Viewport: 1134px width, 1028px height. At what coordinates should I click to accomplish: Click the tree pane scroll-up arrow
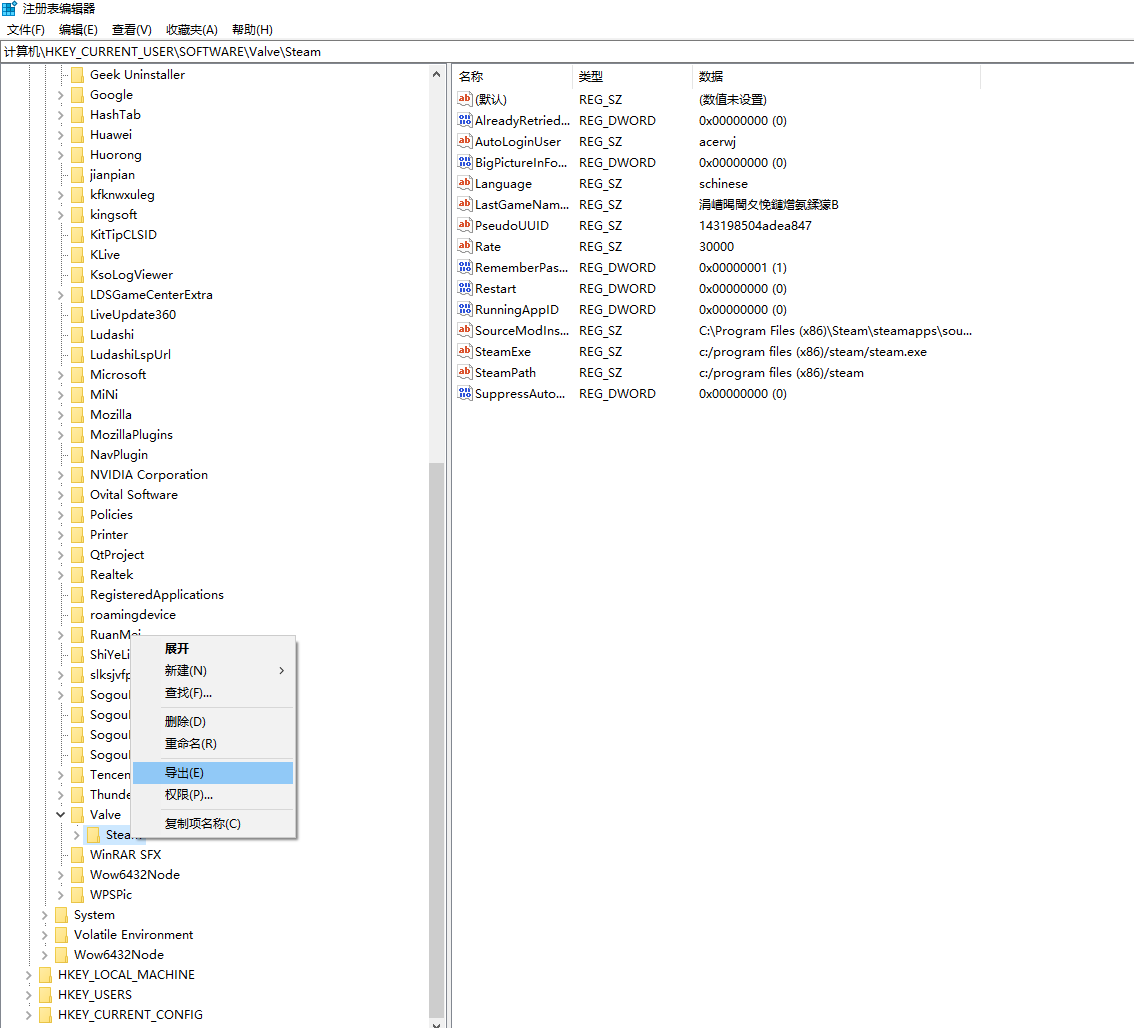tap(436, 74)
